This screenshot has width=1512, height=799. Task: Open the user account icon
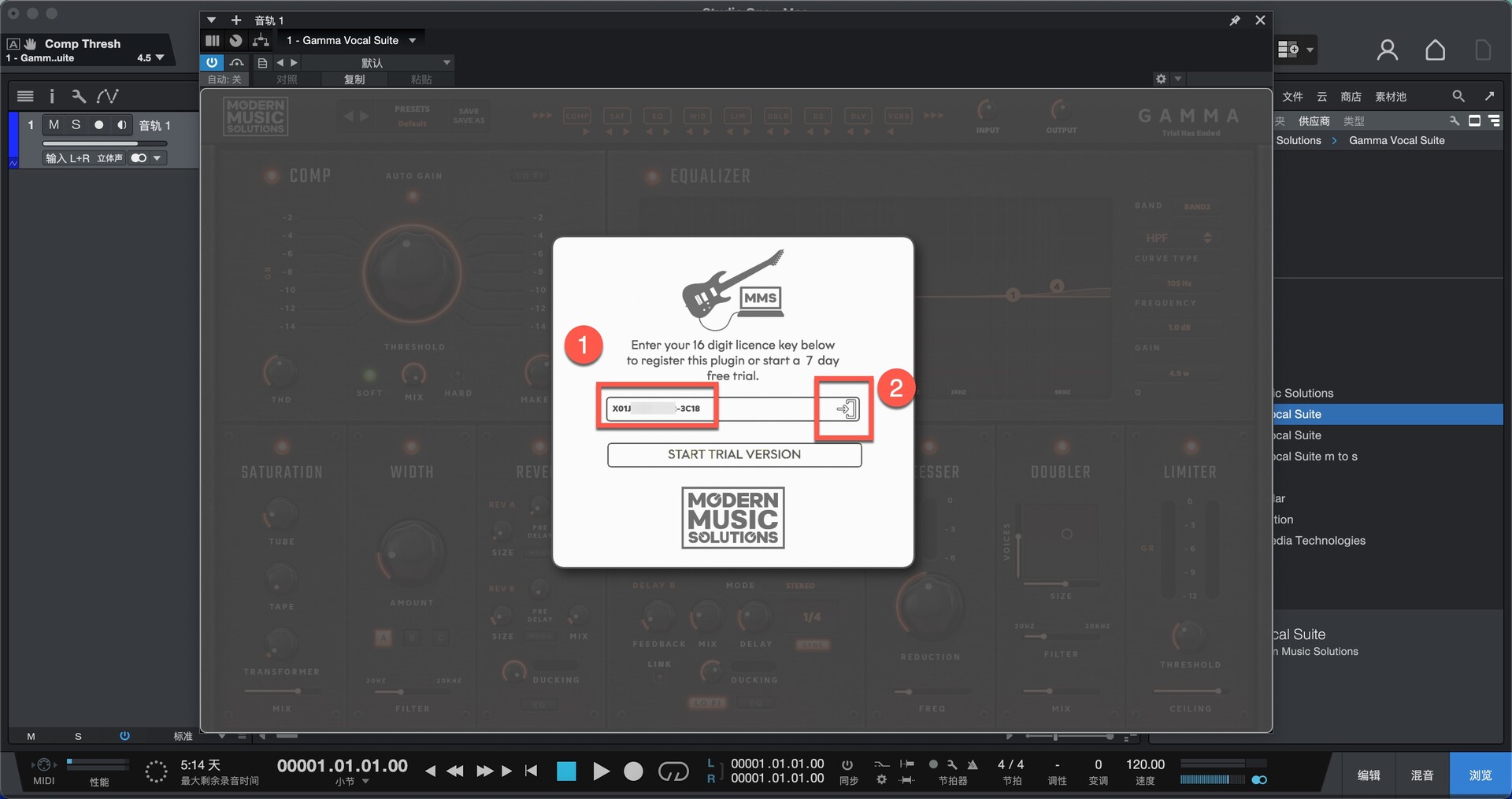[x=1388, y=50]
